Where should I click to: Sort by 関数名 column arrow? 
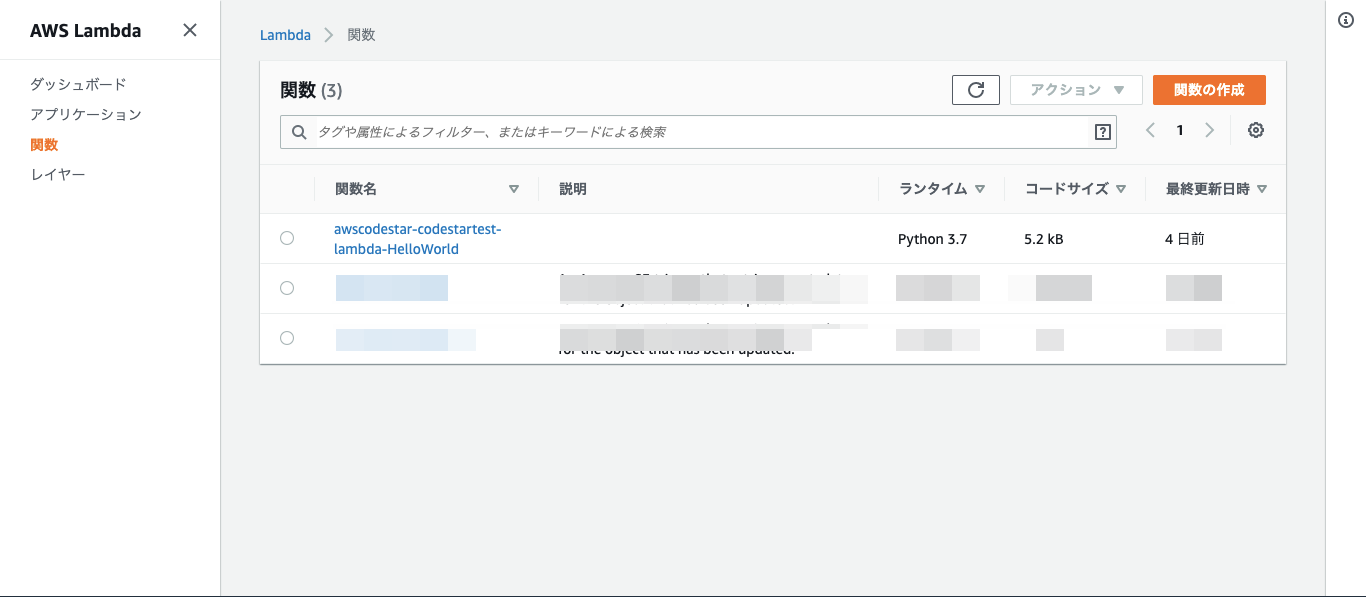coord(514,189)
